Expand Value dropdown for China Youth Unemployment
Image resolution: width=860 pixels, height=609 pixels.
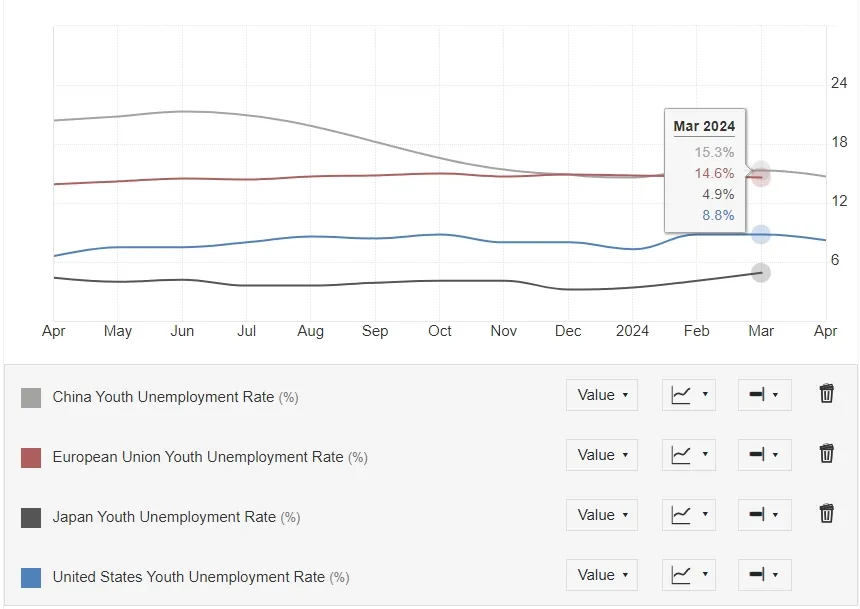[x=602, y=394]
